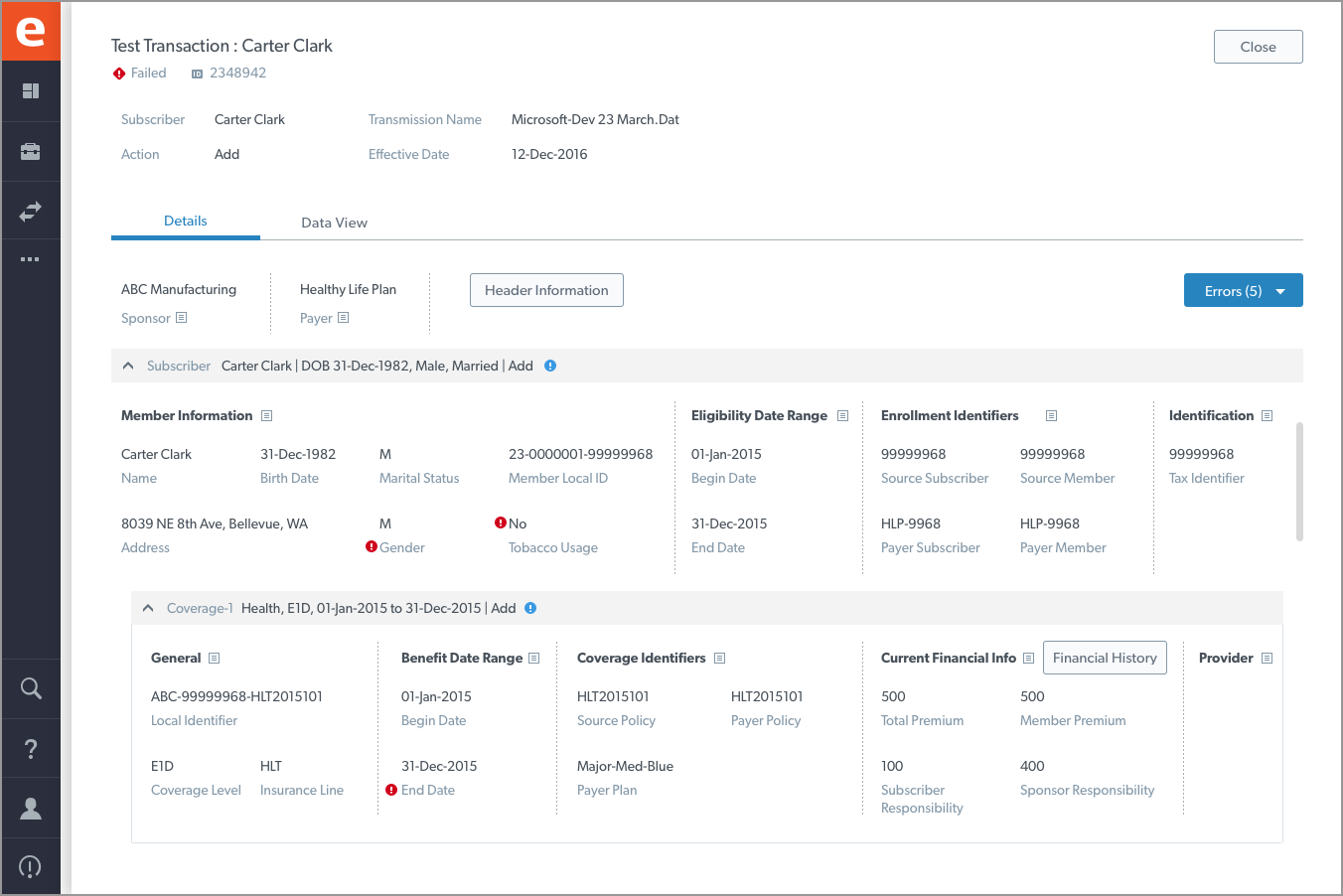Open the Errors (5) dropdown
Screen dimensions: 1343x896
coord(1243,291)
